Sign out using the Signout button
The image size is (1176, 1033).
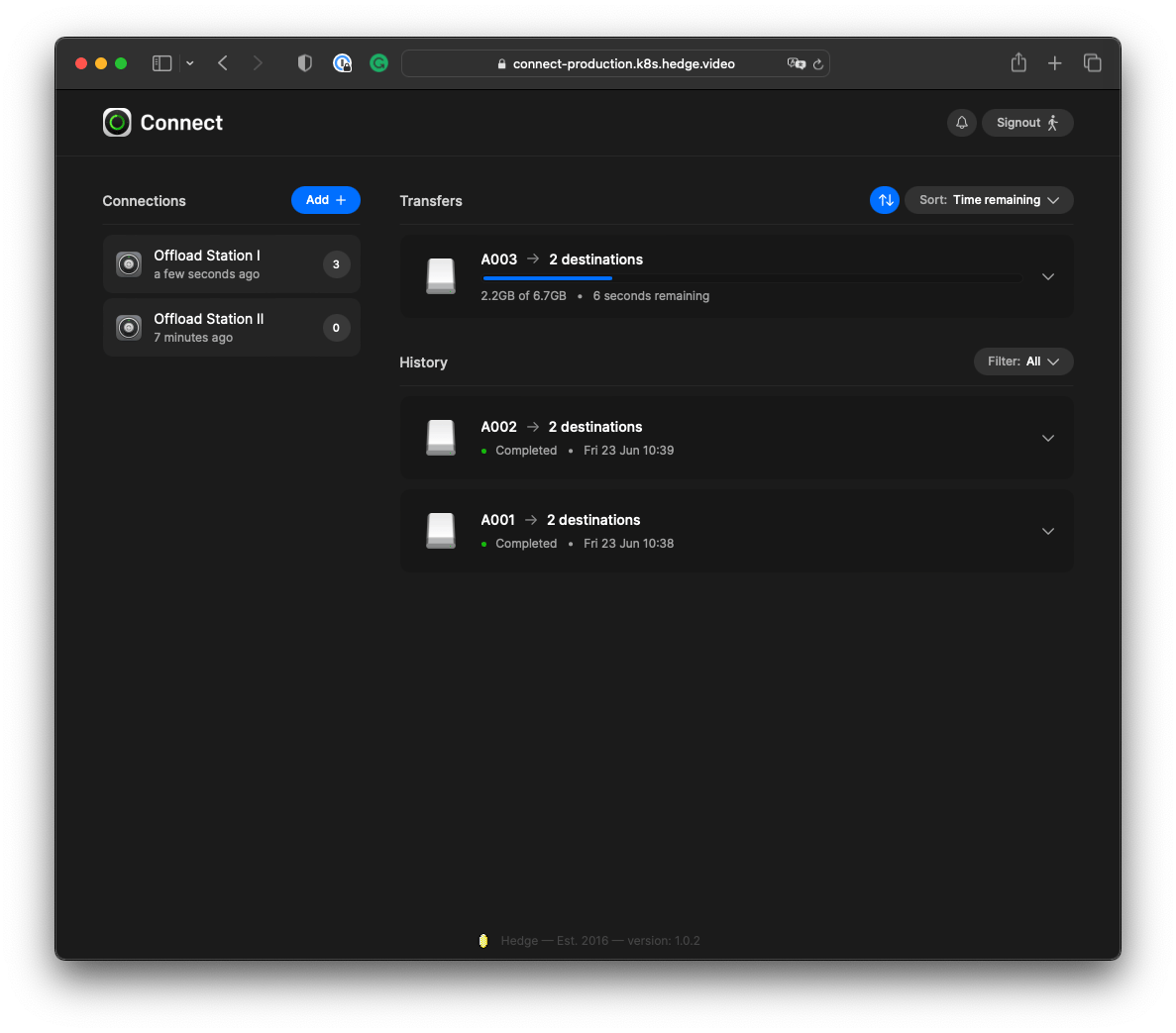pos(1027,123)
